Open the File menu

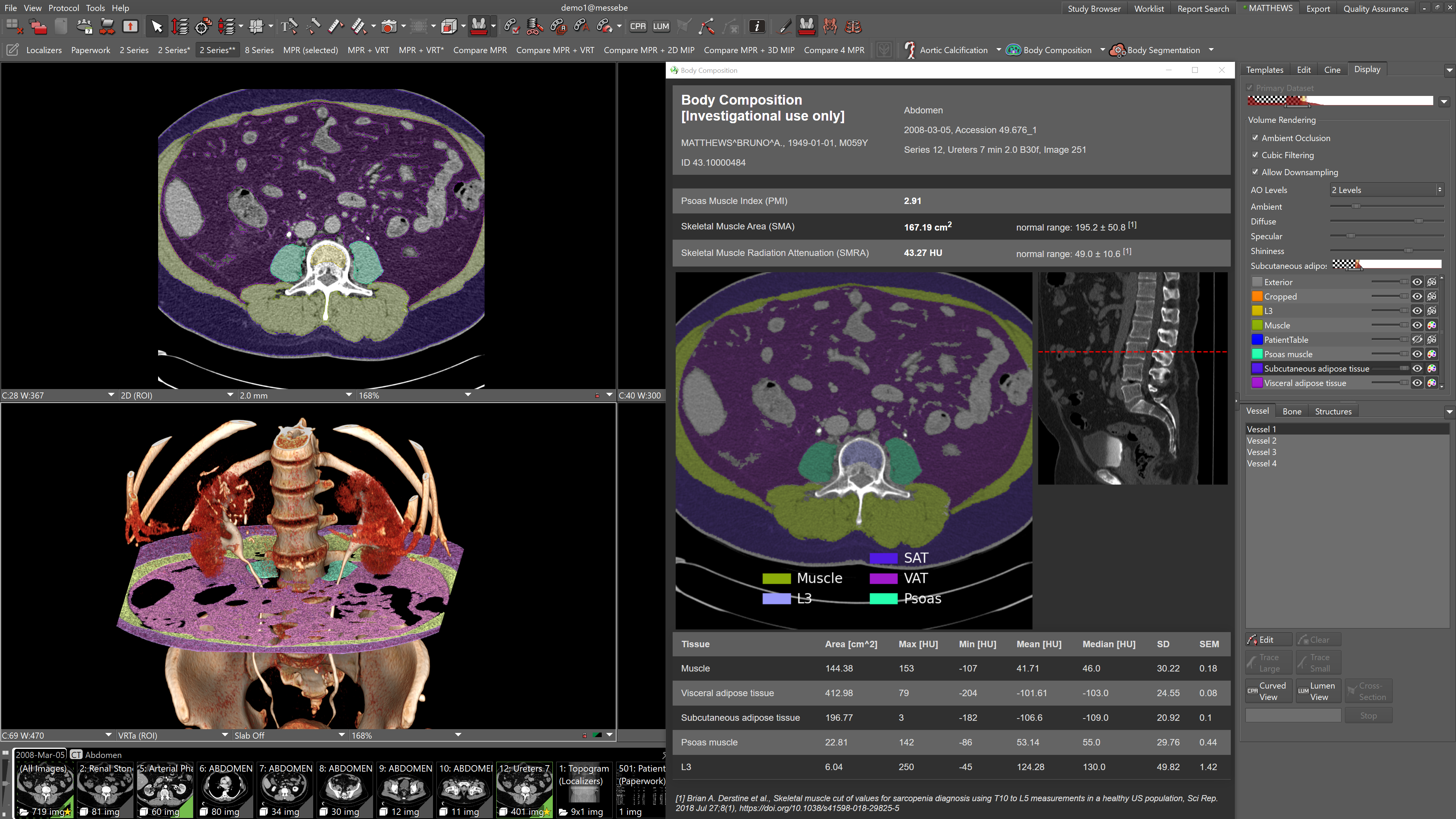[11, 8]
